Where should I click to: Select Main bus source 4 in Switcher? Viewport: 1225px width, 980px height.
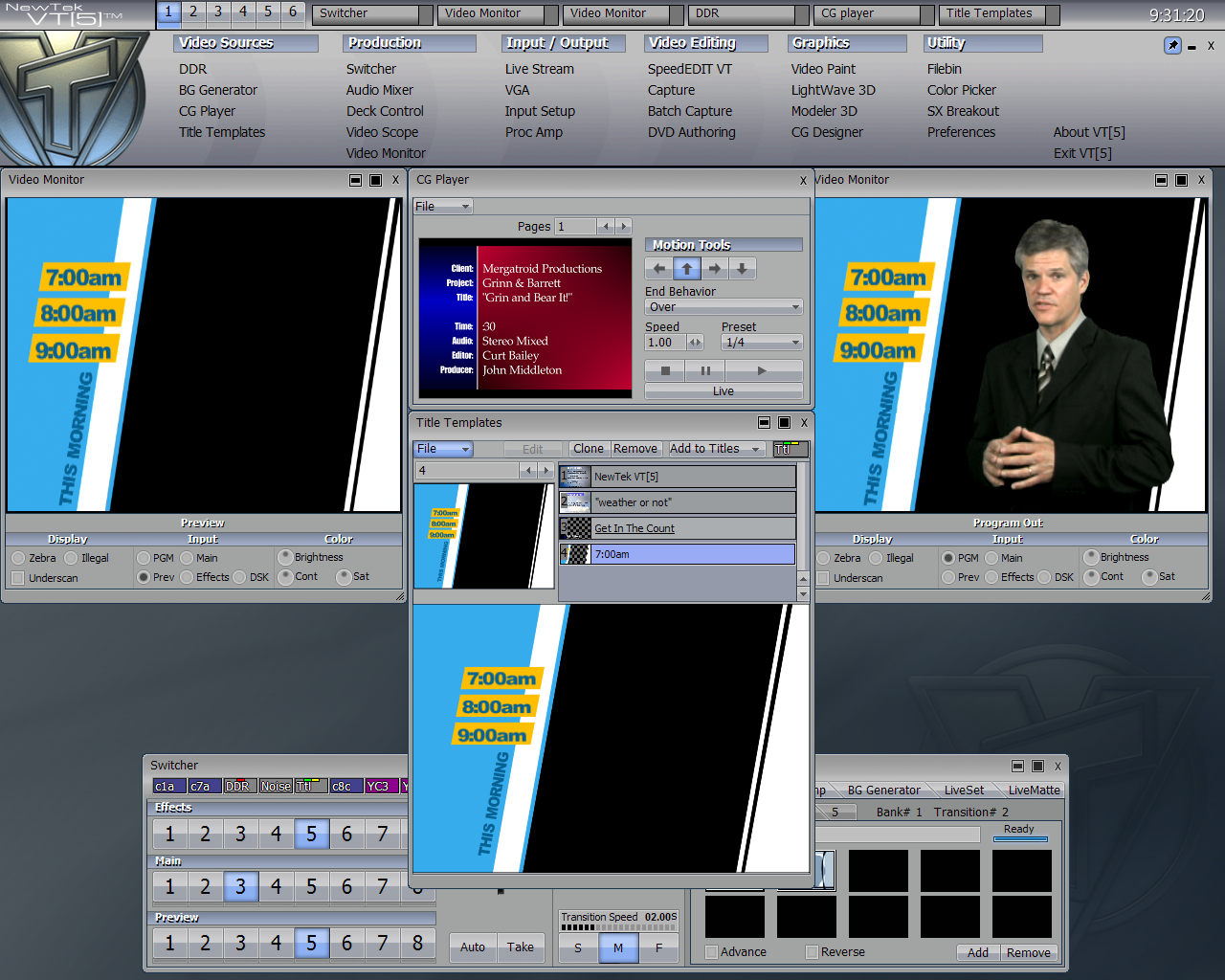click(276, 887)
